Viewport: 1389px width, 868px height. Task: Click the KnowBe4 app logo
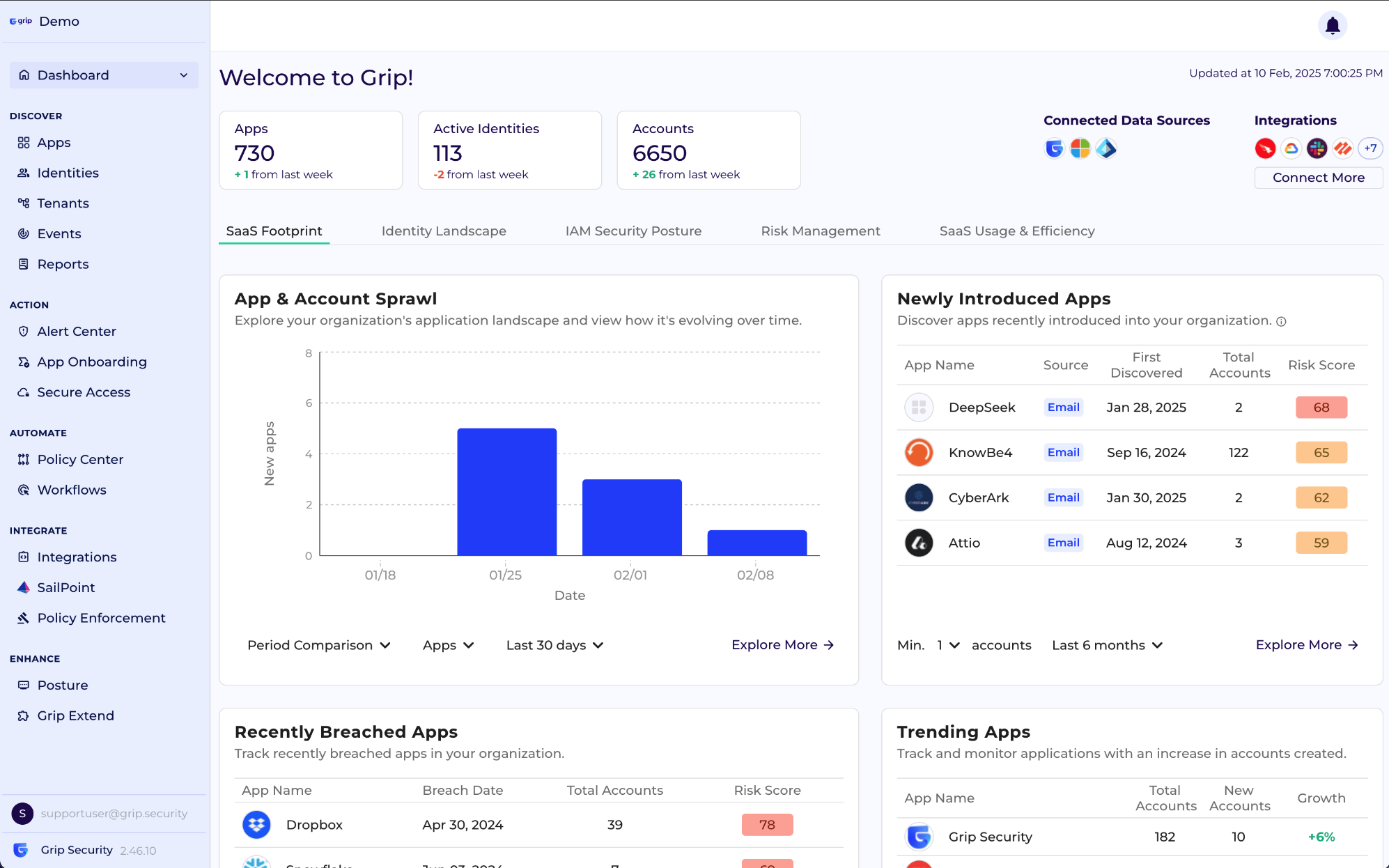(919, 453)
